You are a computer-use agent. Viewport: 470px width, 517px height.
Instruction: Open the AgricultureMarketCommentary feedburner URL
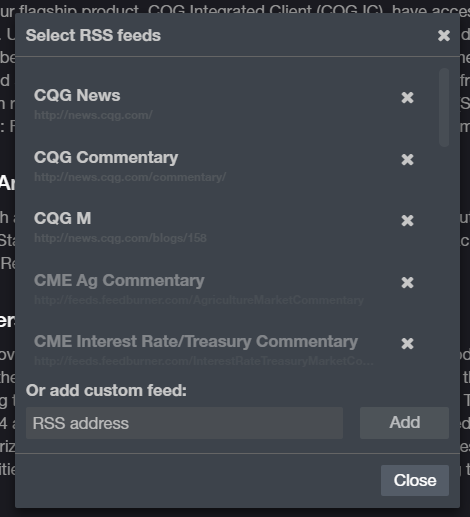click(199, 300)
